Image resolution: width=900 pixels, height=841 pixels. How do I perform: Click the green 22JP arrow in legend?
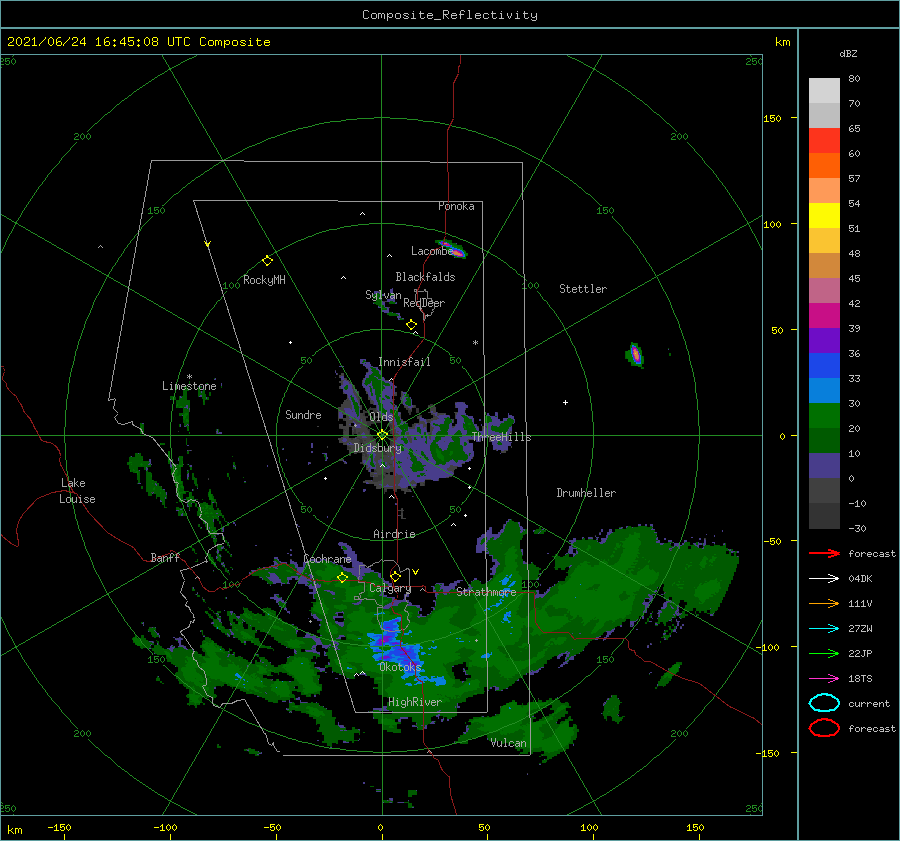[x=824, y=653]
